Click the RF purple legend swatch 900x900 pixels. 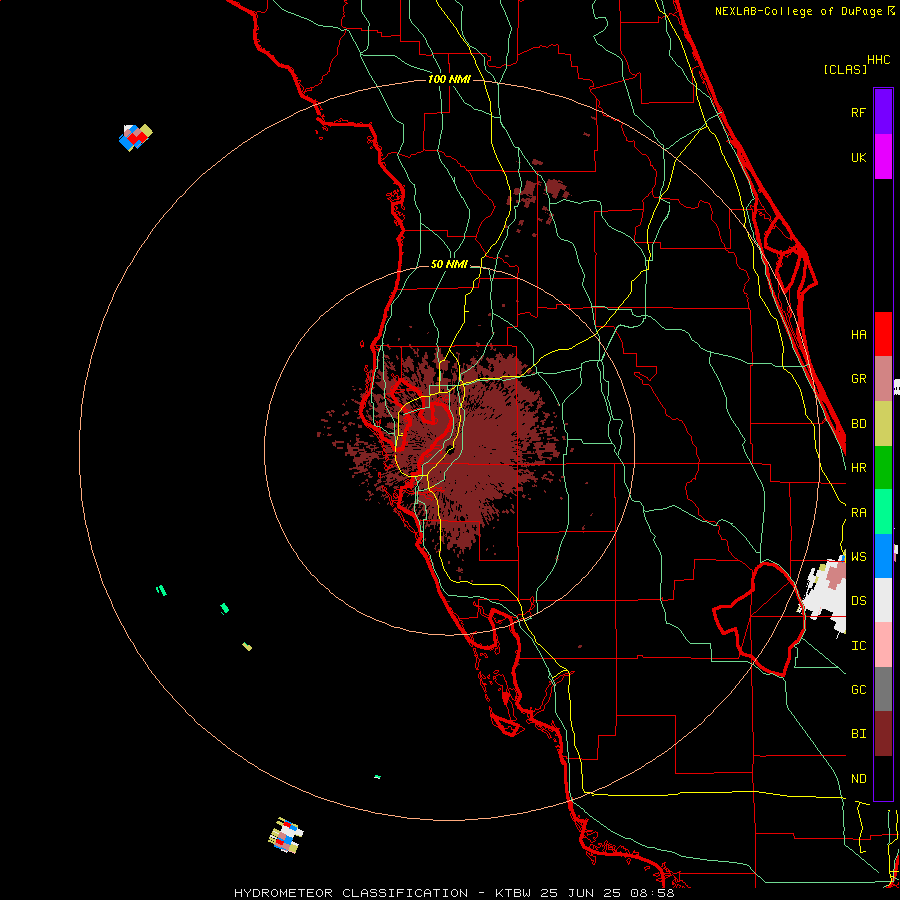point(883,112)
